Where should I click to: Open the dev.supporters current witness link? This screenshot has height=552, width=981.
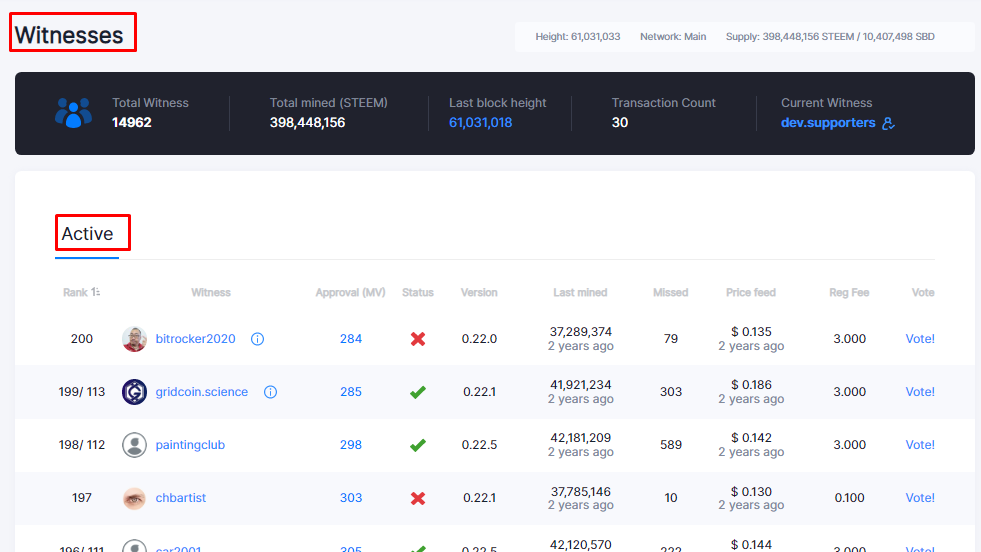(828, 123)
